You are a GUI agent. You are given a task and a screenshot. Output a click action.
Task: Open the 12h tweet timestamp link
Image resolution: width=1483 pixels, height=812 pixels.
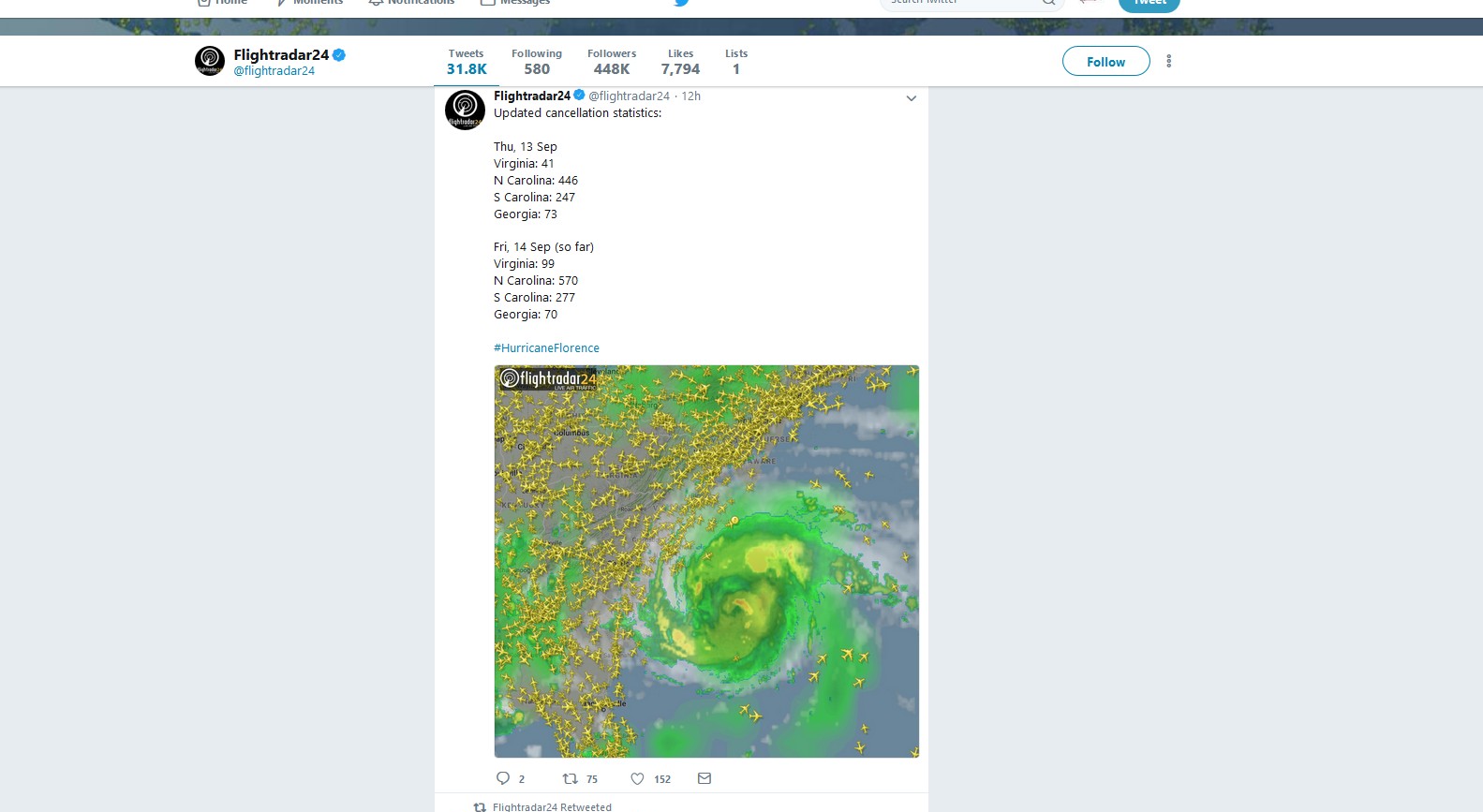(x=690, y=96)
